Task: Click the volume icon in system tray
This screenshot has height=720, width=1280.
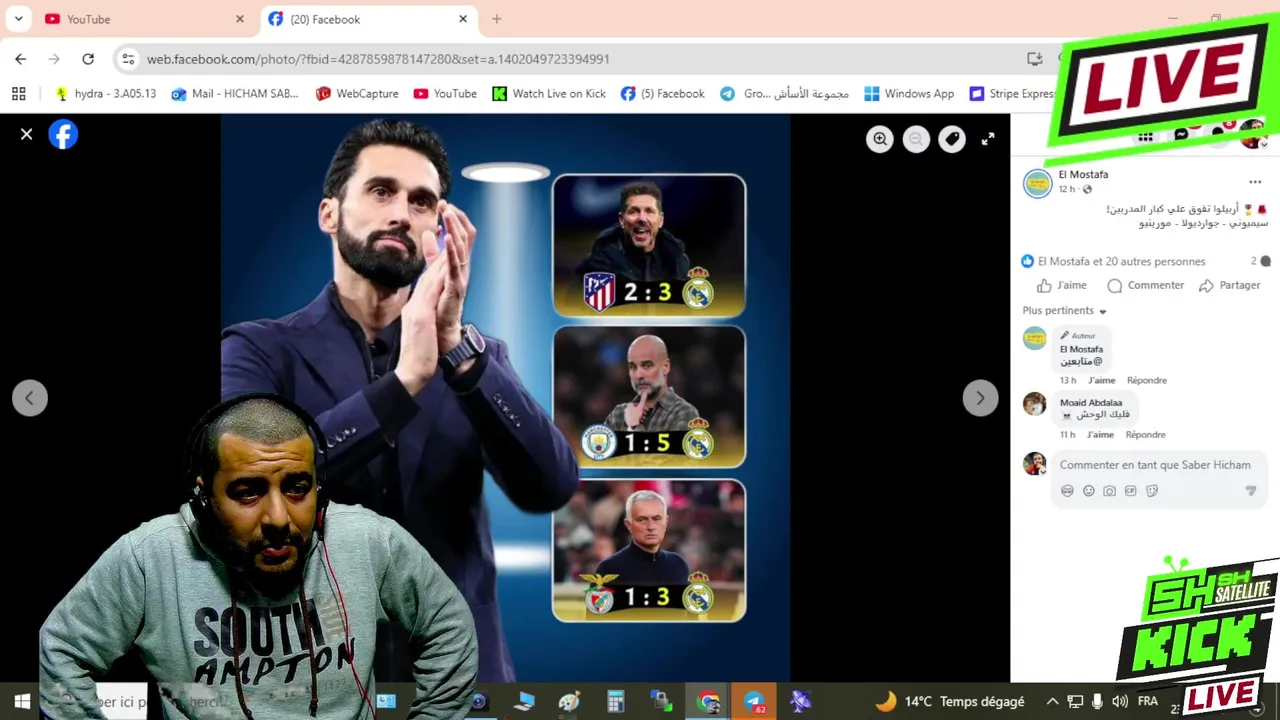Action: (x=1120, y=702)
